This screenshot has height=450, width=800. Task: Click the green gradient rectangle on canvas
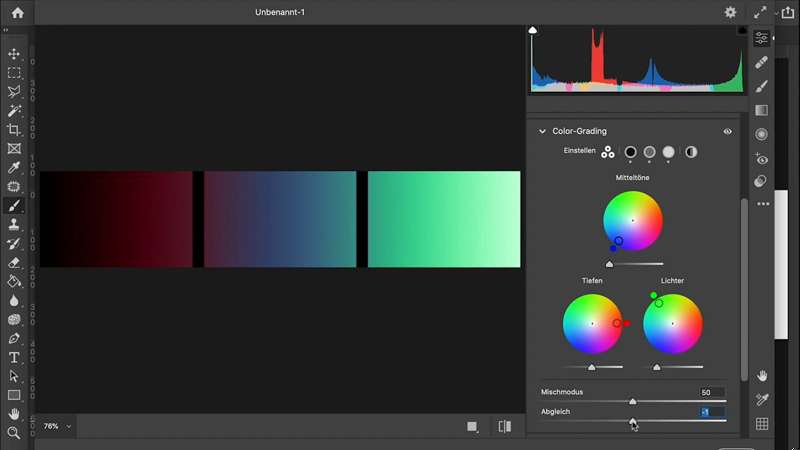444,219
